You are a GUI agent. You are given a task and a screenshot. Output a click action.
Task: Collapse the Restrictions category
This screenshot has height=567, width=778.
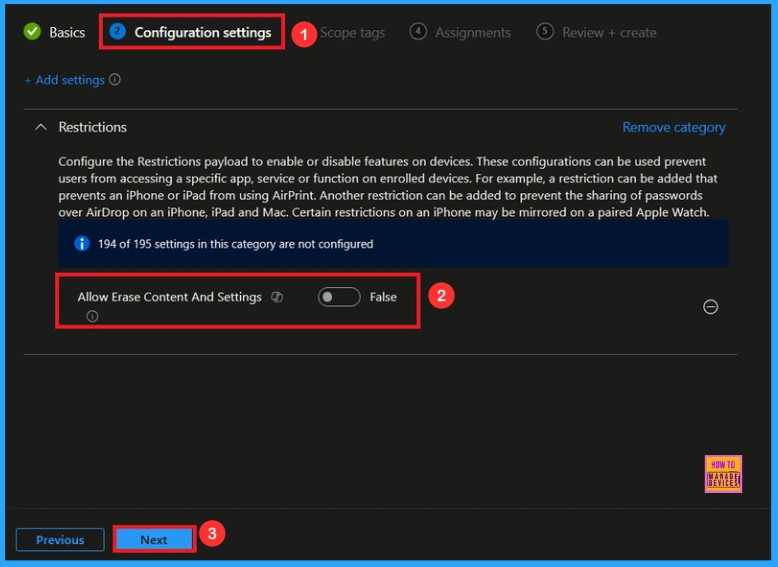pos(41,127)
